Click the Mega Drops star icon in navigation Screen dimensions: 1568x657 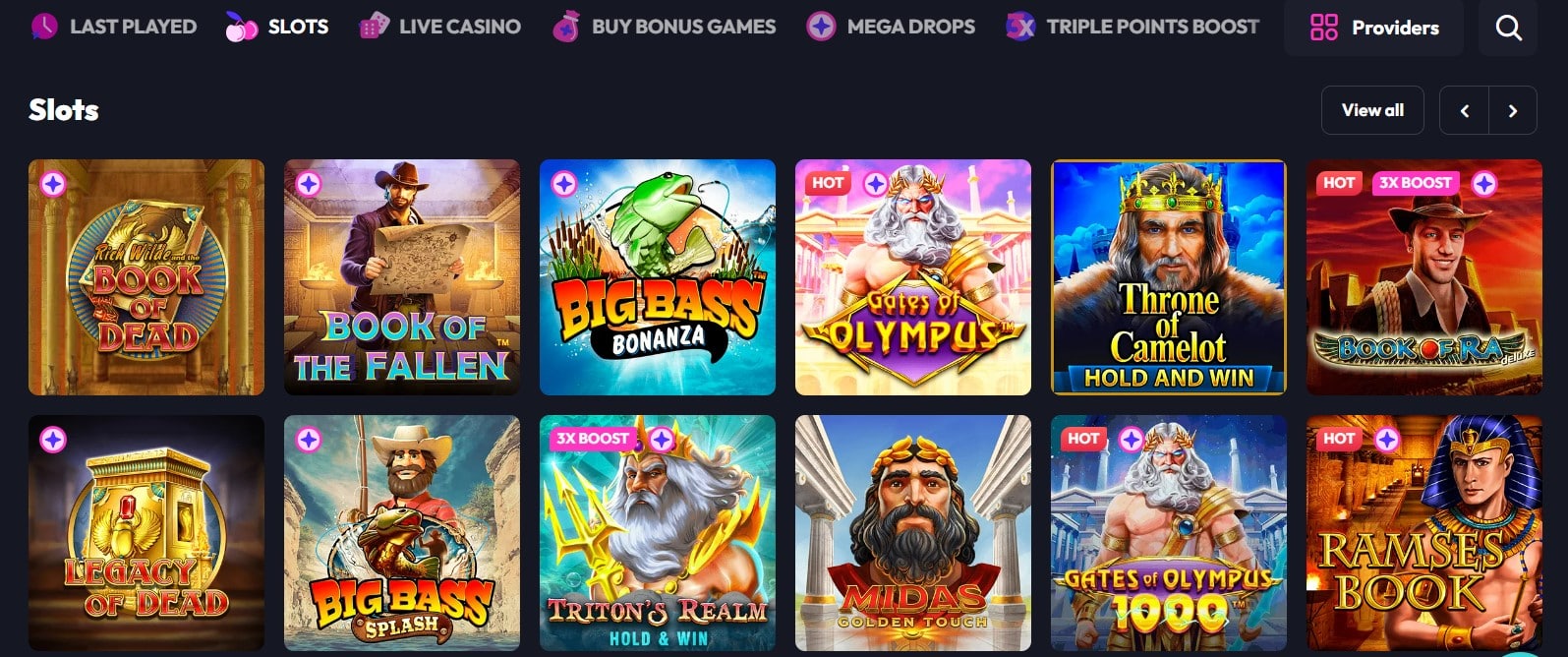(x=821, y=27)
